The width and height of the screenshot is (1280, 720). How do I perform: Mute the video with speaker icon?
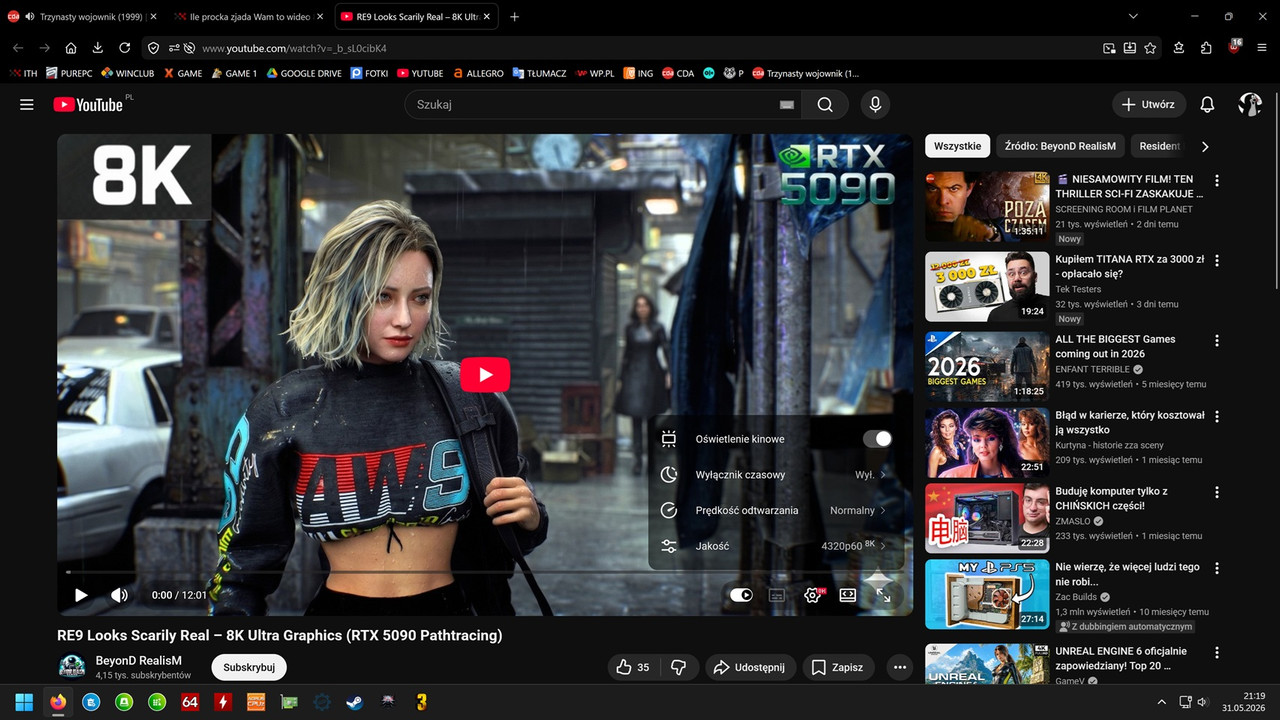point(119,595)
